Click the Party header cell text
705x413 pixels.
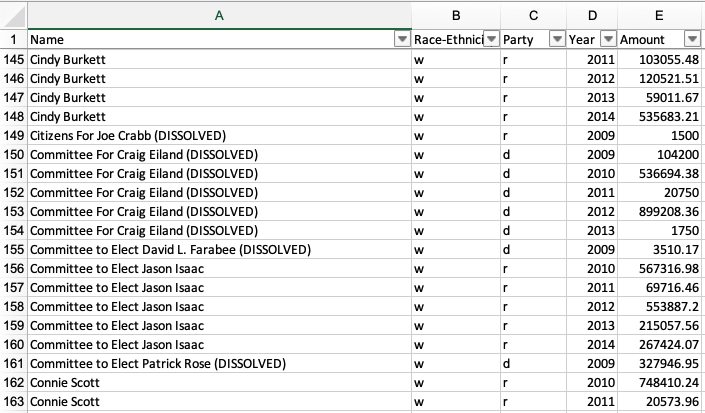518,40
